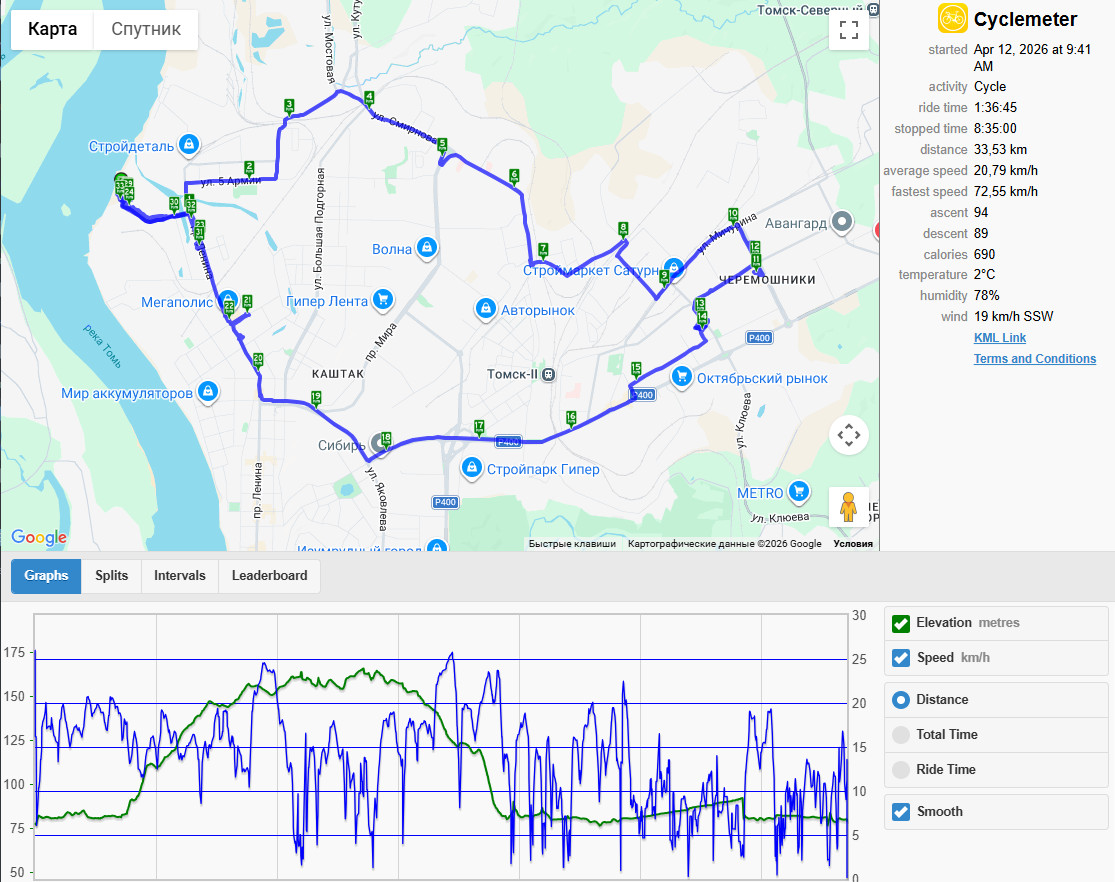Switch to the Intervals tab
Screen dimensions: 1115x882
pos(180,575)
